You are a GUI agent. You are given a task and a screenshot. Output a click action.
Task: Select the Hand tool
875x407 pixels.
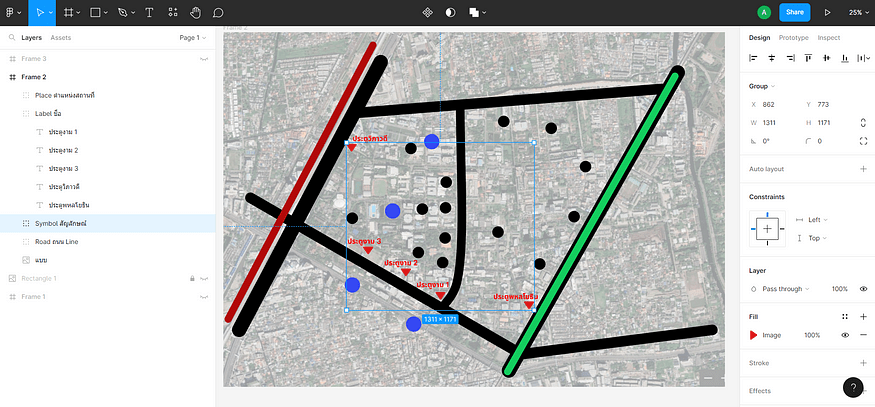point(195,13)
